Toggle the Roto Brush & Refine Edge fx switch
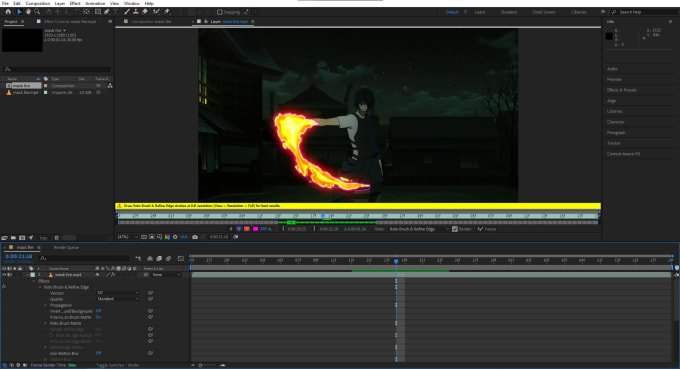Screen dimensions: 680x369 tap(3, 287)
